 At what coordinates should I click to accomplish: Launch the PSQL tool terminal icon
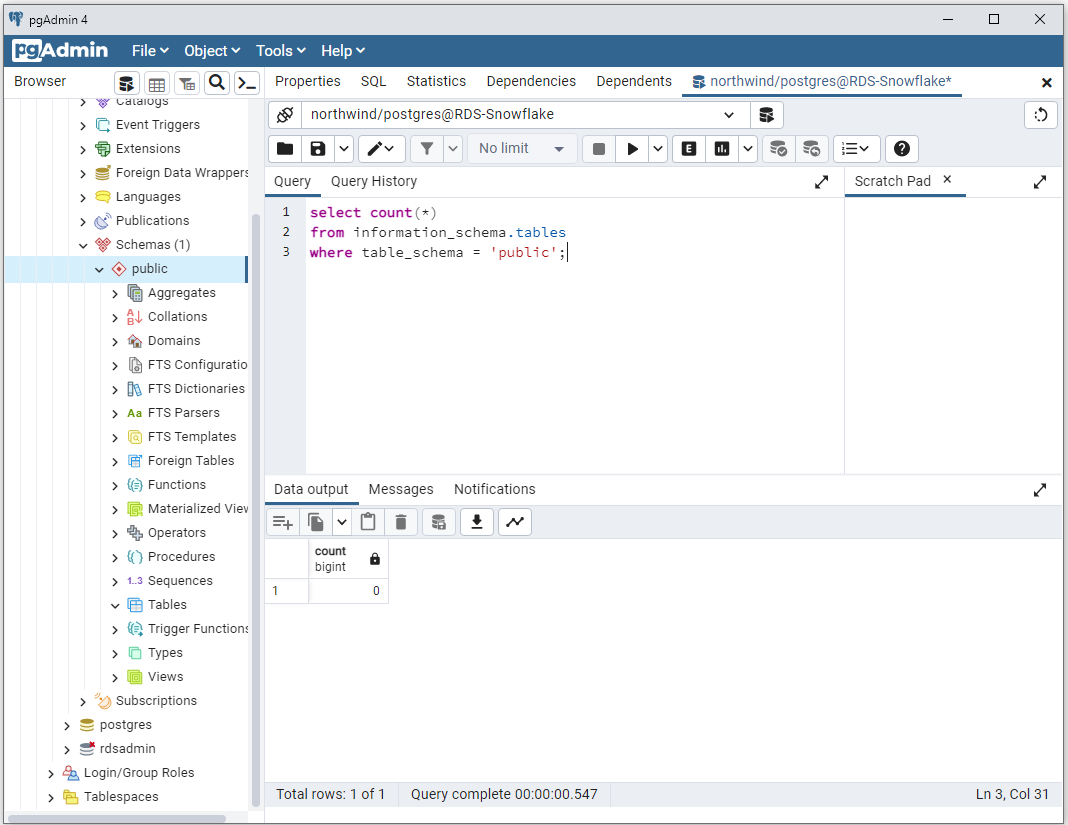point(247,84)
